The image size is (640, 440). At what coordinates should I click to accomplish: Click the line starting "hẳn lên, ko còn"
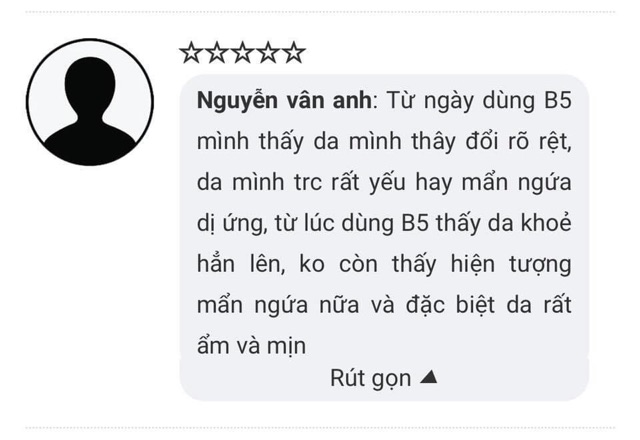pos(384,264)
